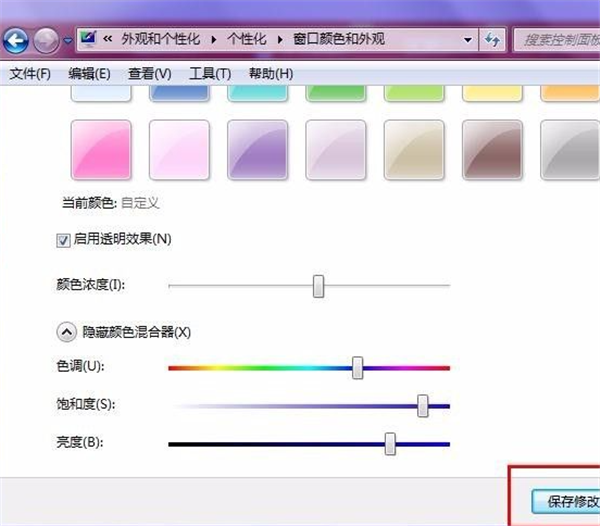The width and height of the screenshot is (600, 526).
Task: Click the Forward navigation arrow button
Action: [x=46, y=41]
